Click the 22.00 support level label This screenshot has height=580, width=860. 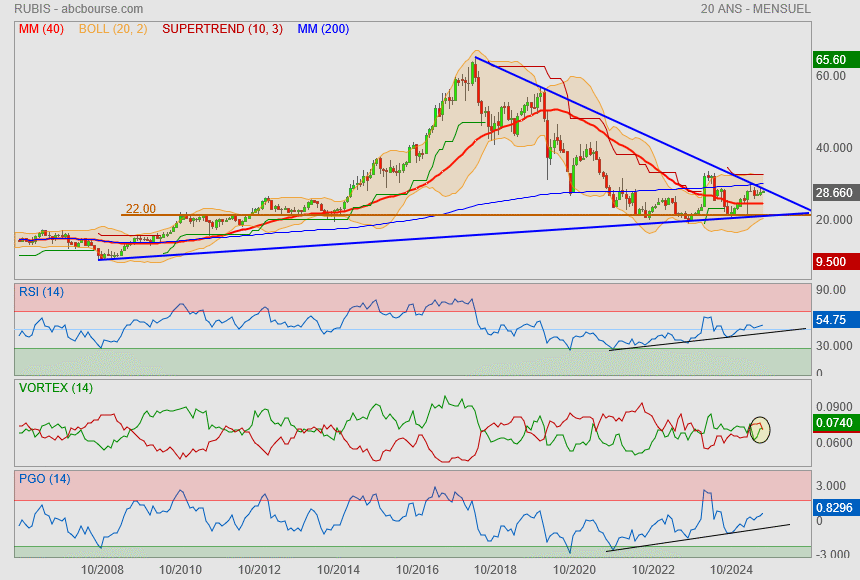140,209
